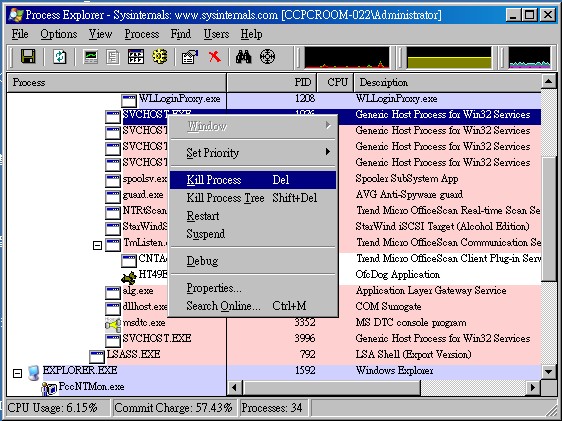Screen dimensions: 562x421
Task: Click the I/O history mini graph
Action: [530, 57]
